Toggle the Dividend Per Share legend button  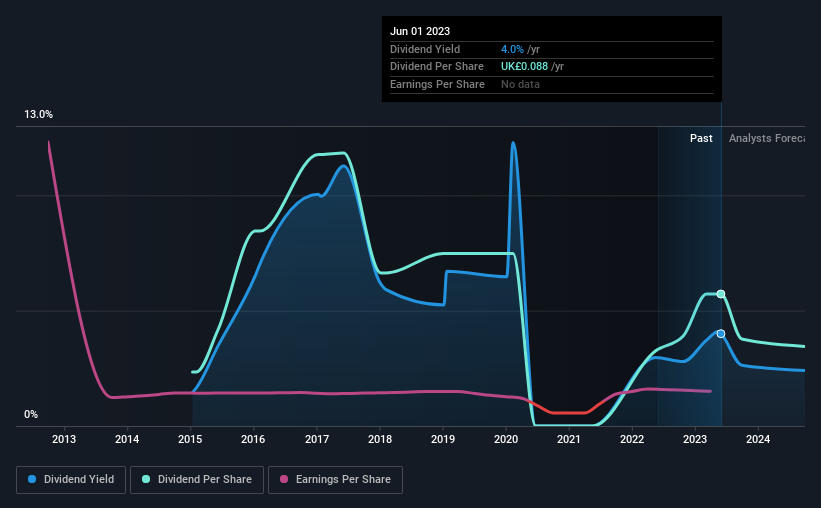click(197, 480)
